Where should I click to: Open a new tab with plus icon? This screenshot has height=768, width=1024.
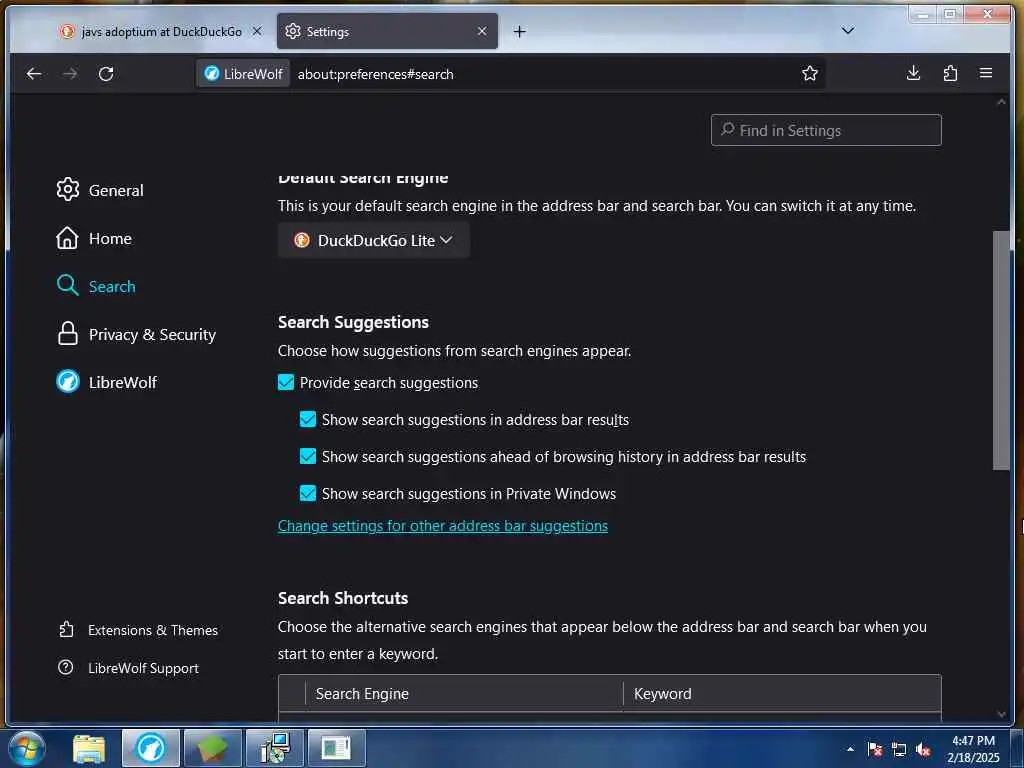pyautogui.click(x=519, y=31)
